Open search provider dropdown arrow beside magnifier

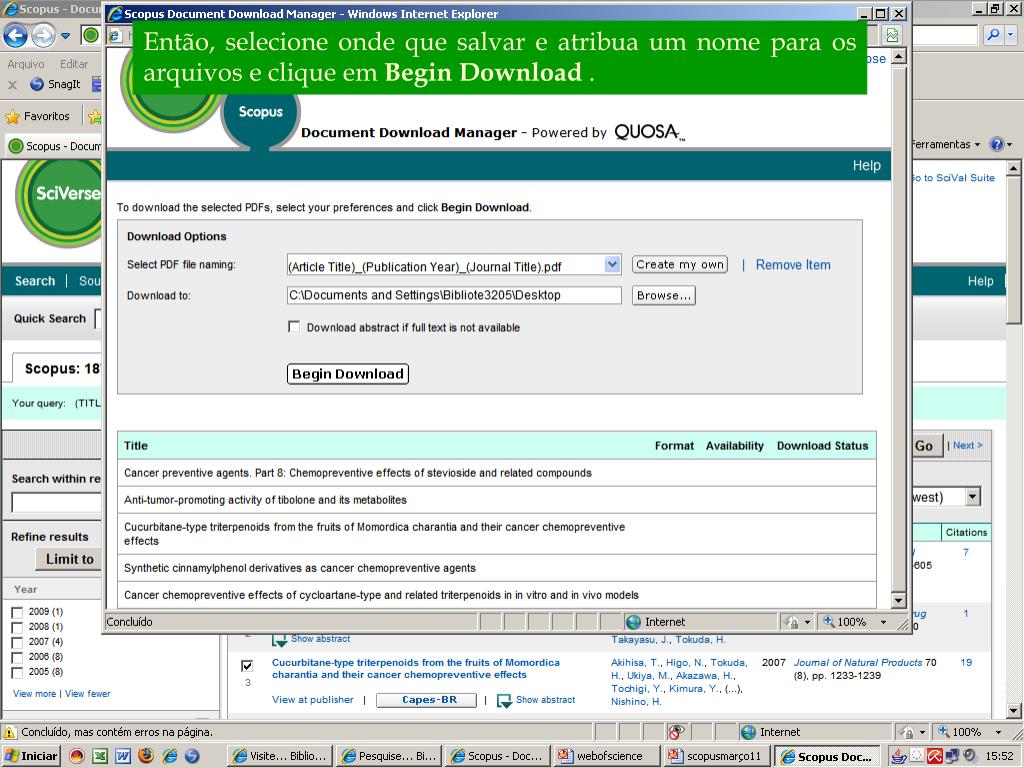click(x=1011, y=35)
